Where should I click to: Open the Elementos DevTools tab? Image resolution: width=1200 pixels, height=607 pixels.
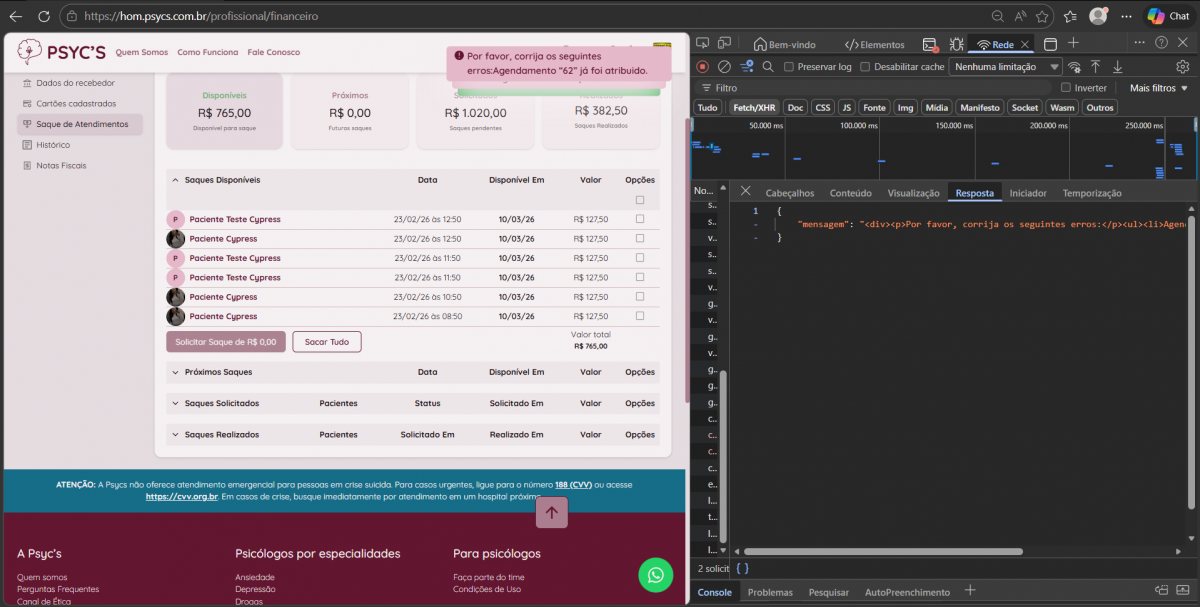(874, 44)
